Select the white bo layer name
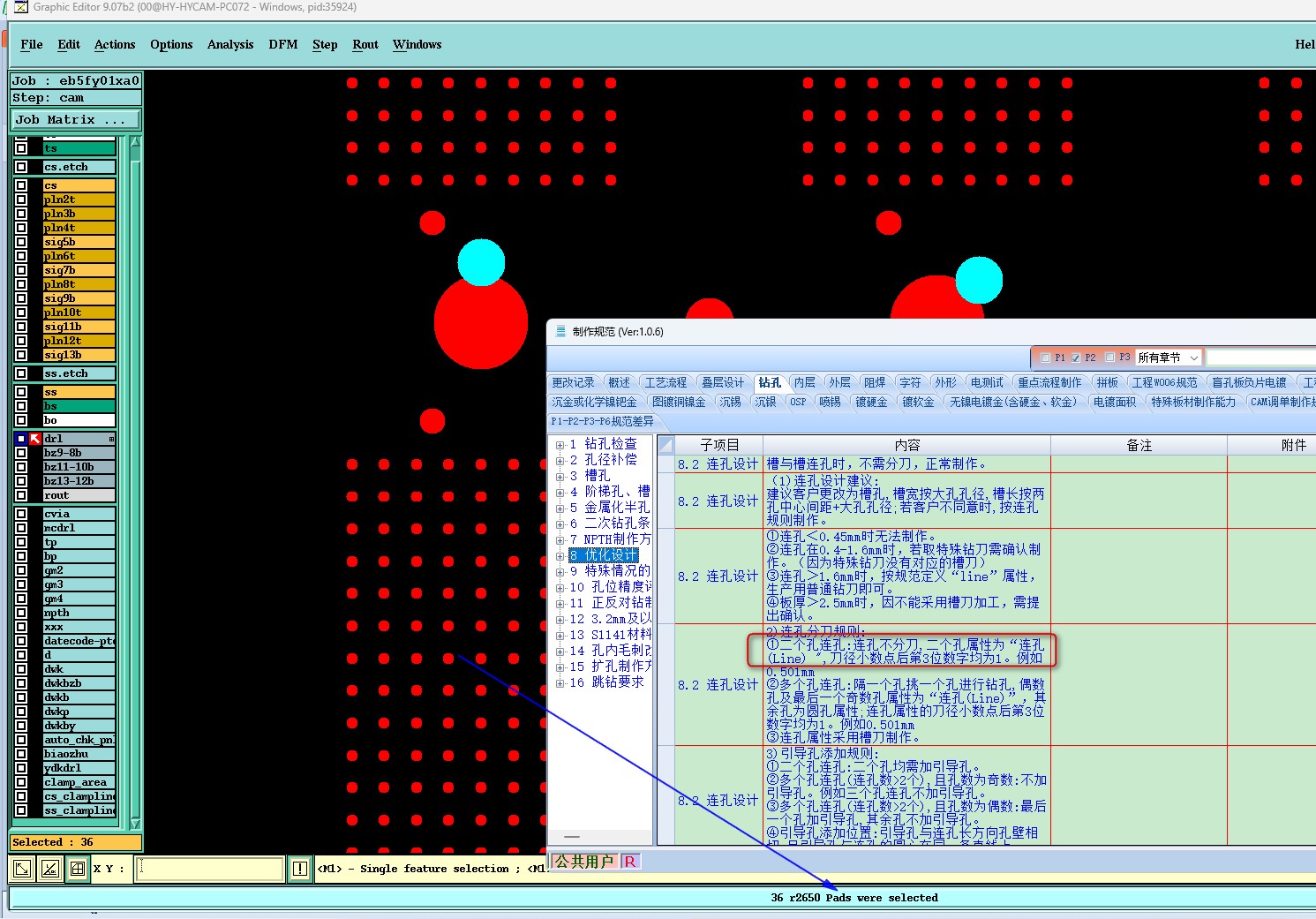 (x=79, y=420)
